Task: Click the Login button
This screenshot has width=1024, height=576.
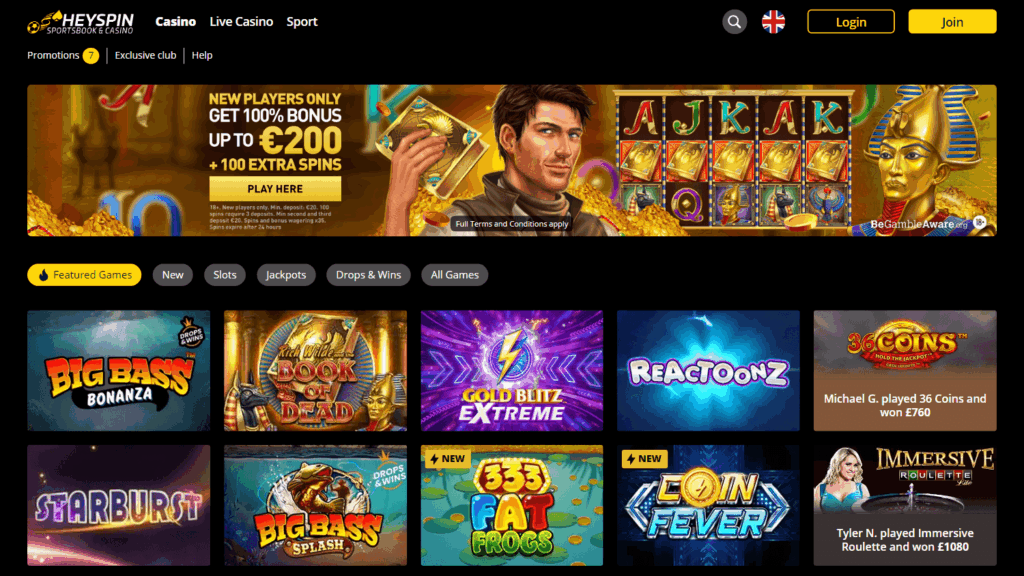Action: point(851,22)
